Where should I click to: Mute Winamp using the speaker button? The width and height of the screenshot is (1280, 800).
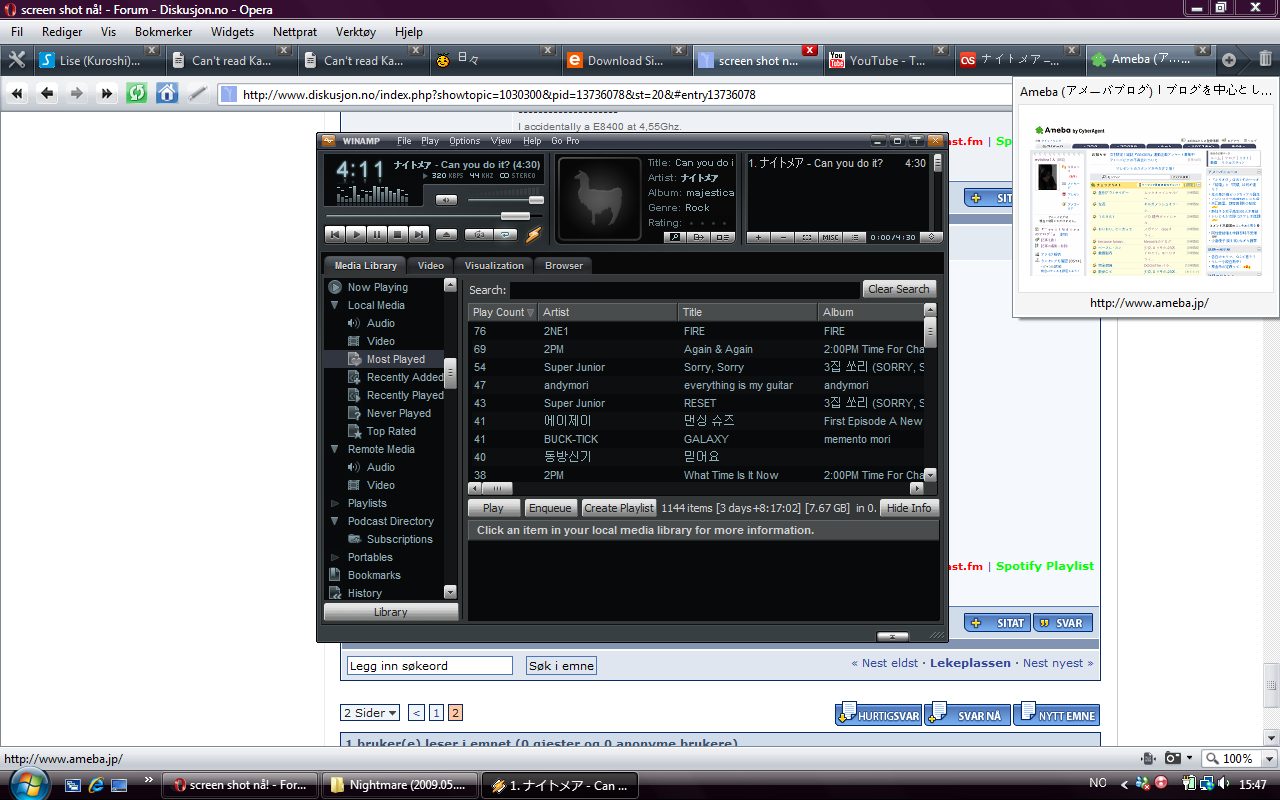click(446, 200)
